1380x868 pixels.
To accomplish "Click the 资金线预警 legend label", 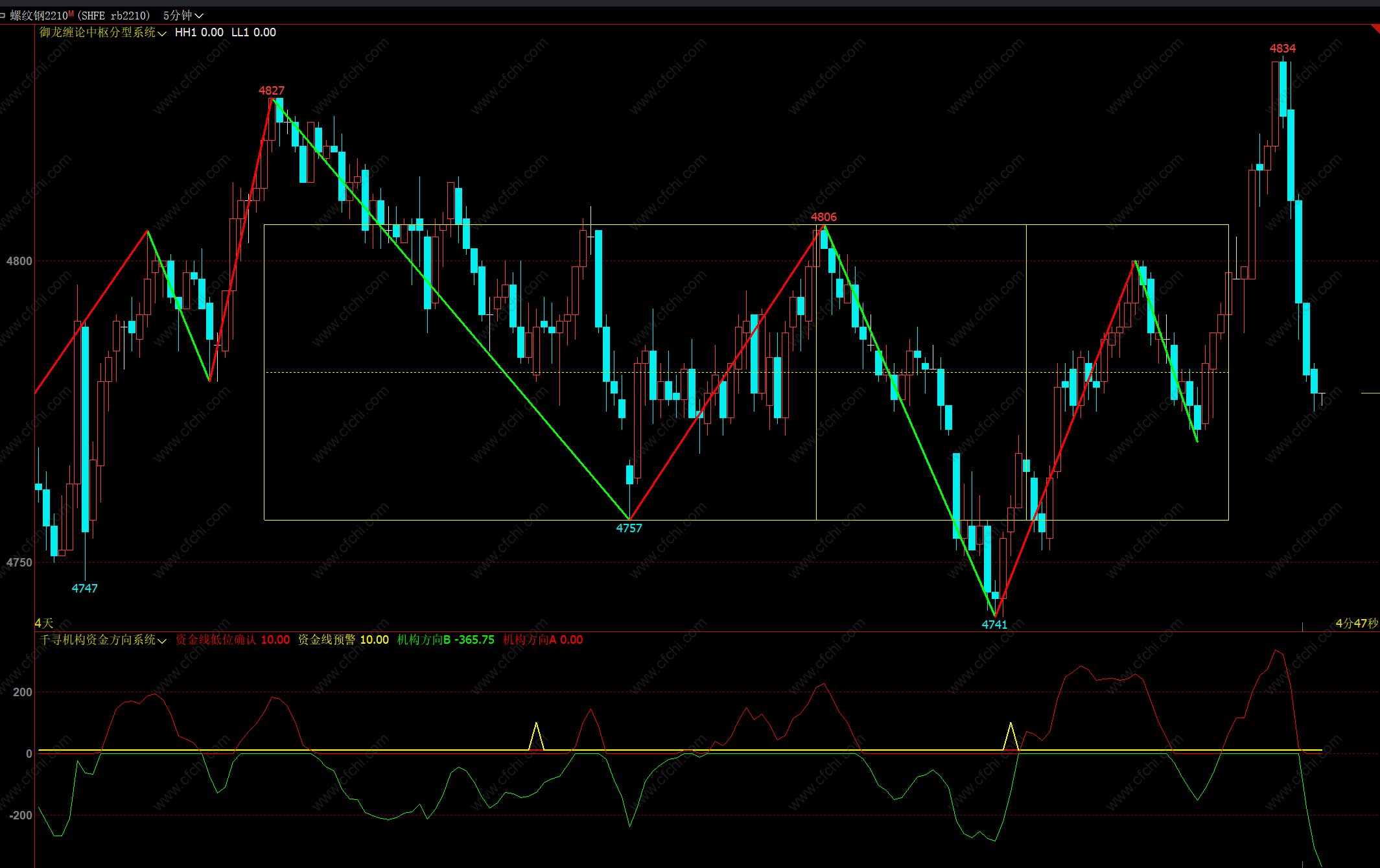I will [x=327, y=640].
